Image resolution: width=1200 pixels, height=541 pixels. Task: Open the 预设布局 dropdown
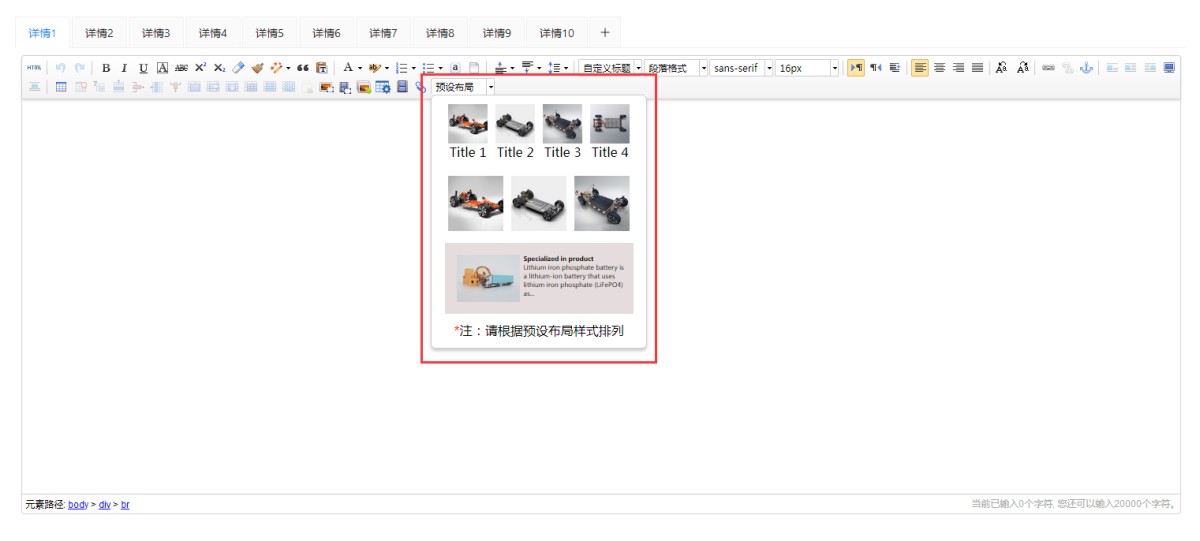(464, 87)
